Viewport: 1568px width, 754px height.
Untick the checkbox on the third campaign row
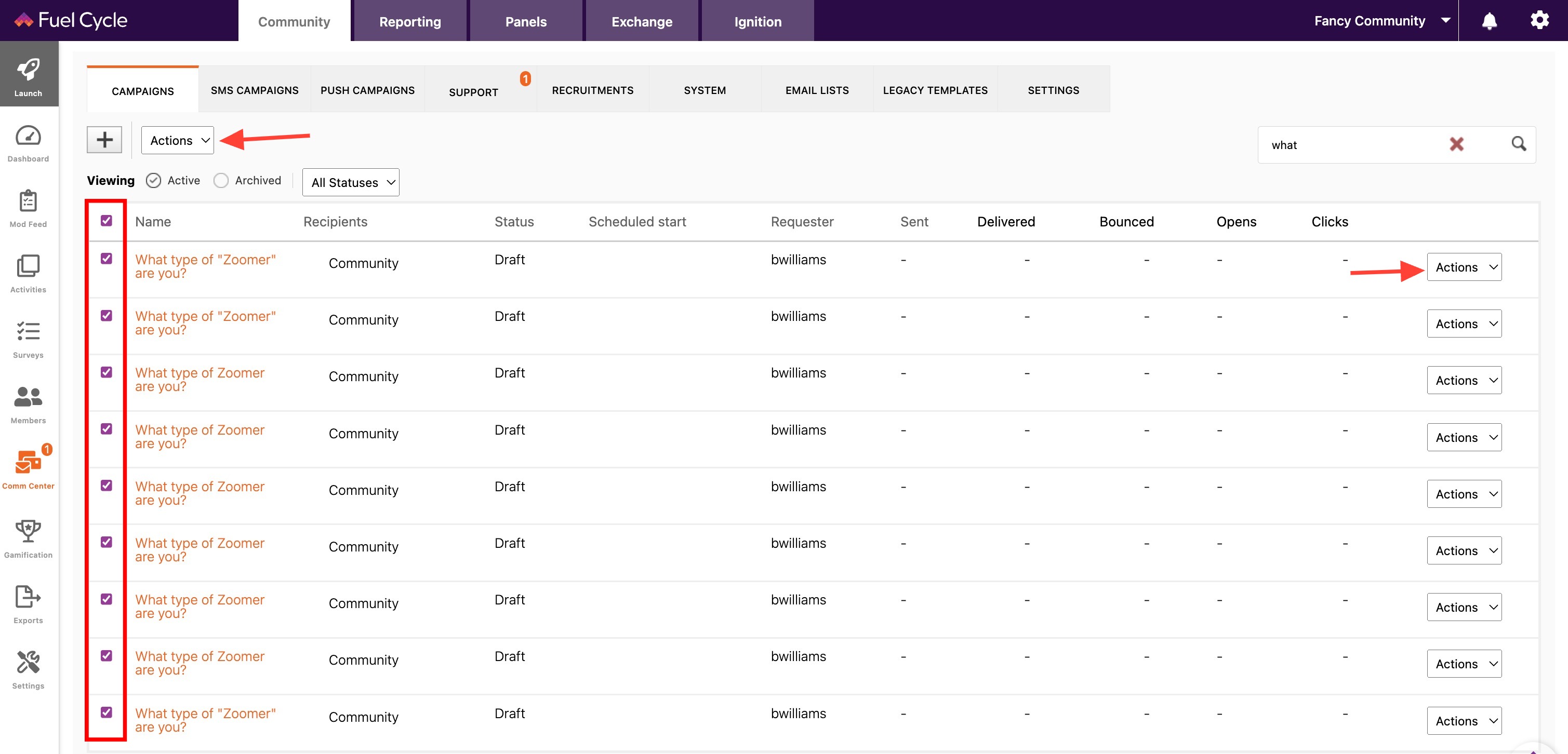click(107, 372)
